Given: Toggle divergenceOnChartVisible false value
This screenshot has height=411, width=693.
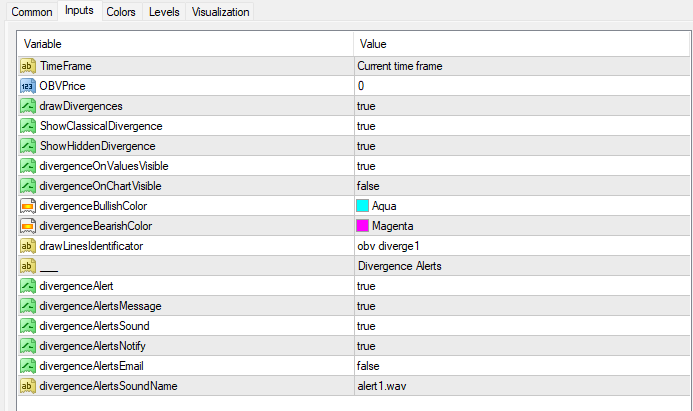Looking at the screenshot, I should [x=368, y=186].
